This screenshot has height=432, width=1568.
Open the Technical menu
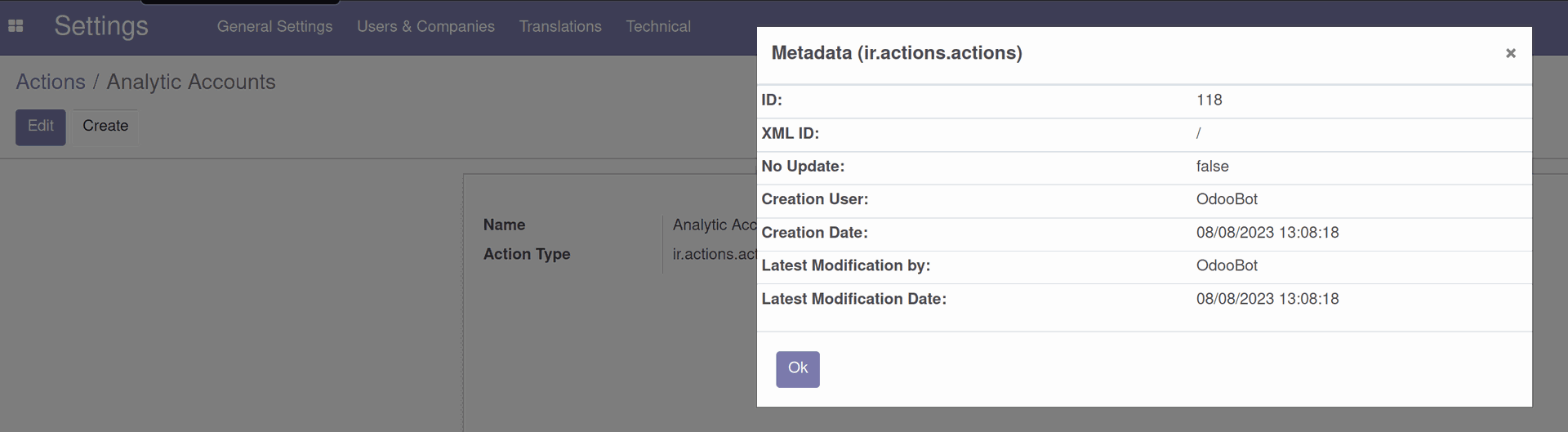tap(658, 27)
